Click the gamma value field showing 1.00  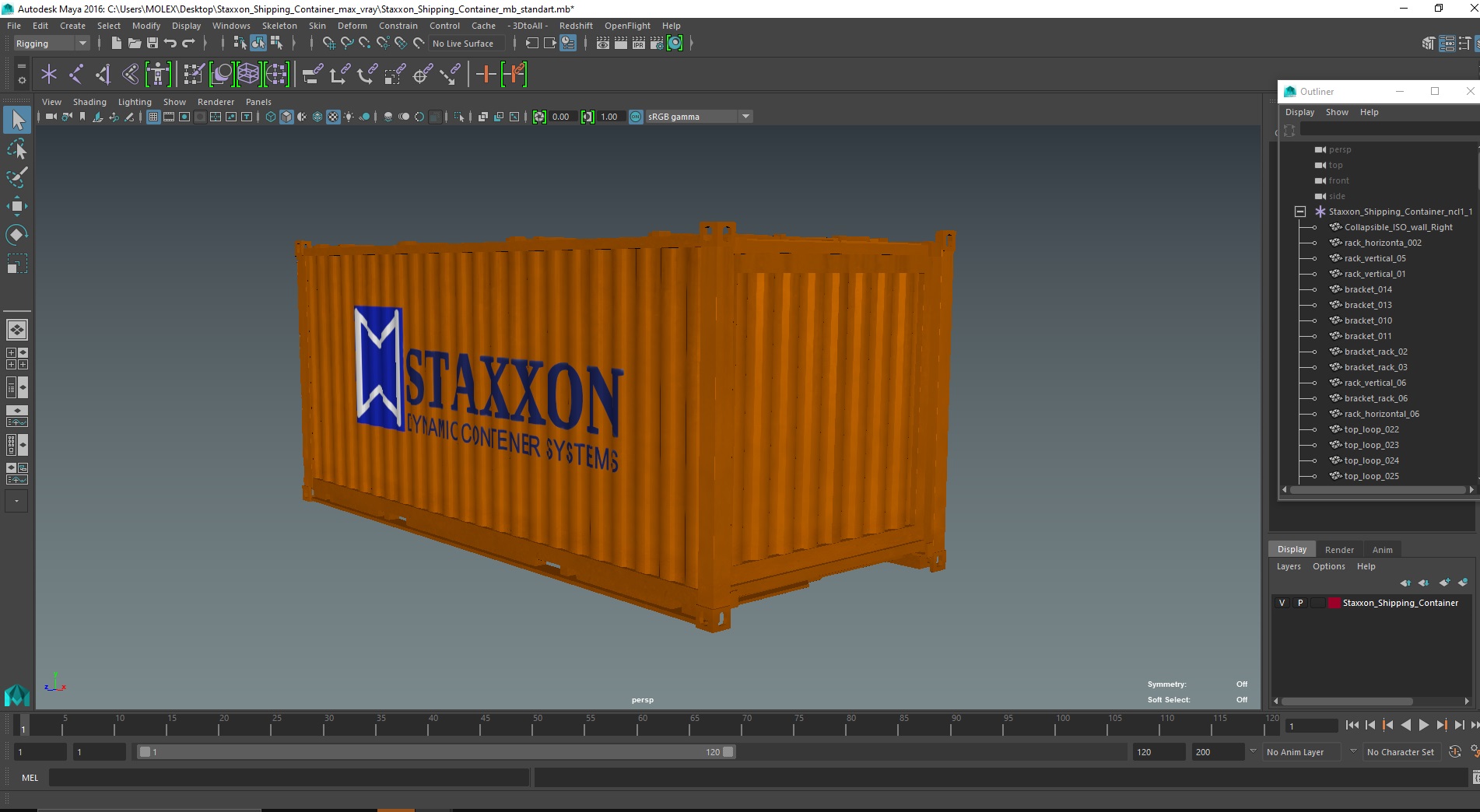tap(611, 117)
